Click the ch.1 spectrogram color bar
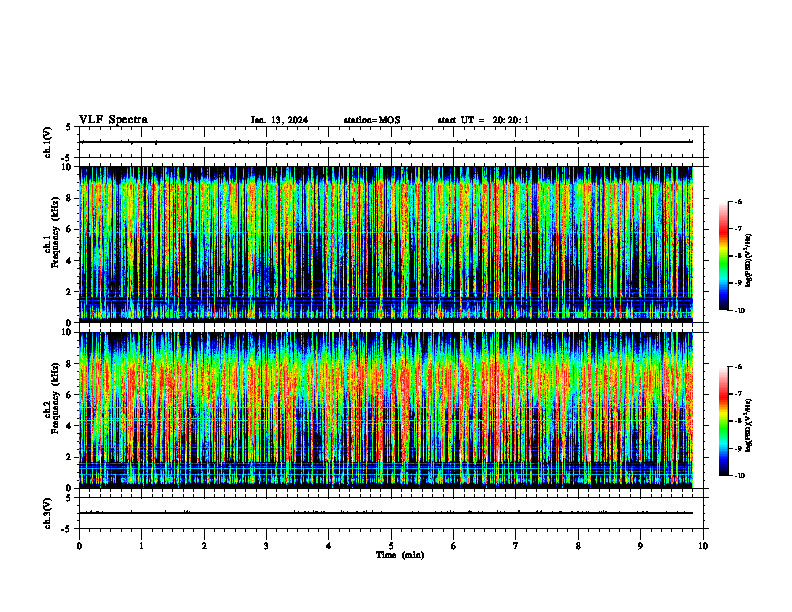The width and height of the screenshot is (792, 612). (723, 256)
